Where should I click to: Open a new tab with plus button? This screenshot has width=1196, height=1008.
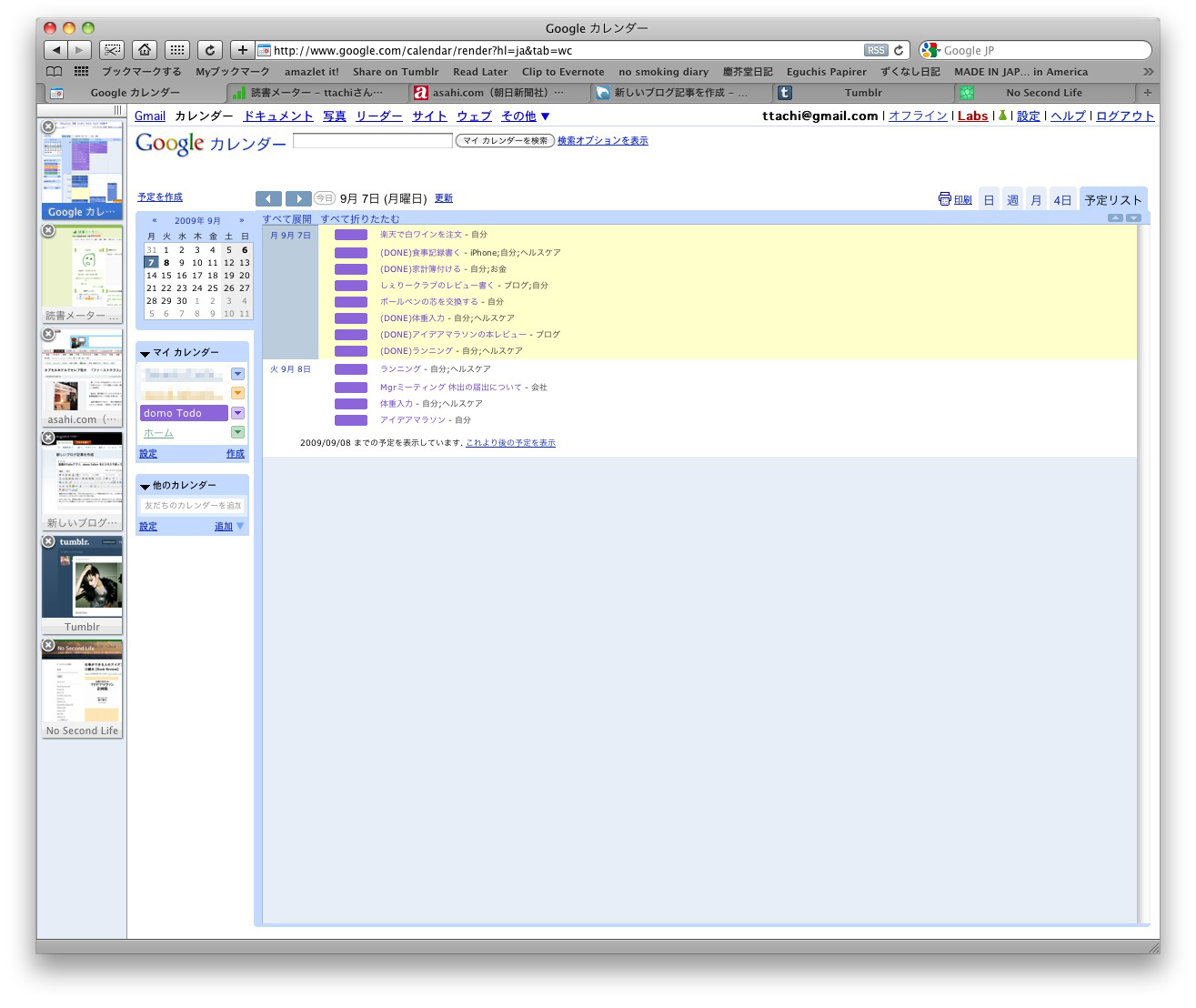pyautogui.click(x=1147, y=93)
